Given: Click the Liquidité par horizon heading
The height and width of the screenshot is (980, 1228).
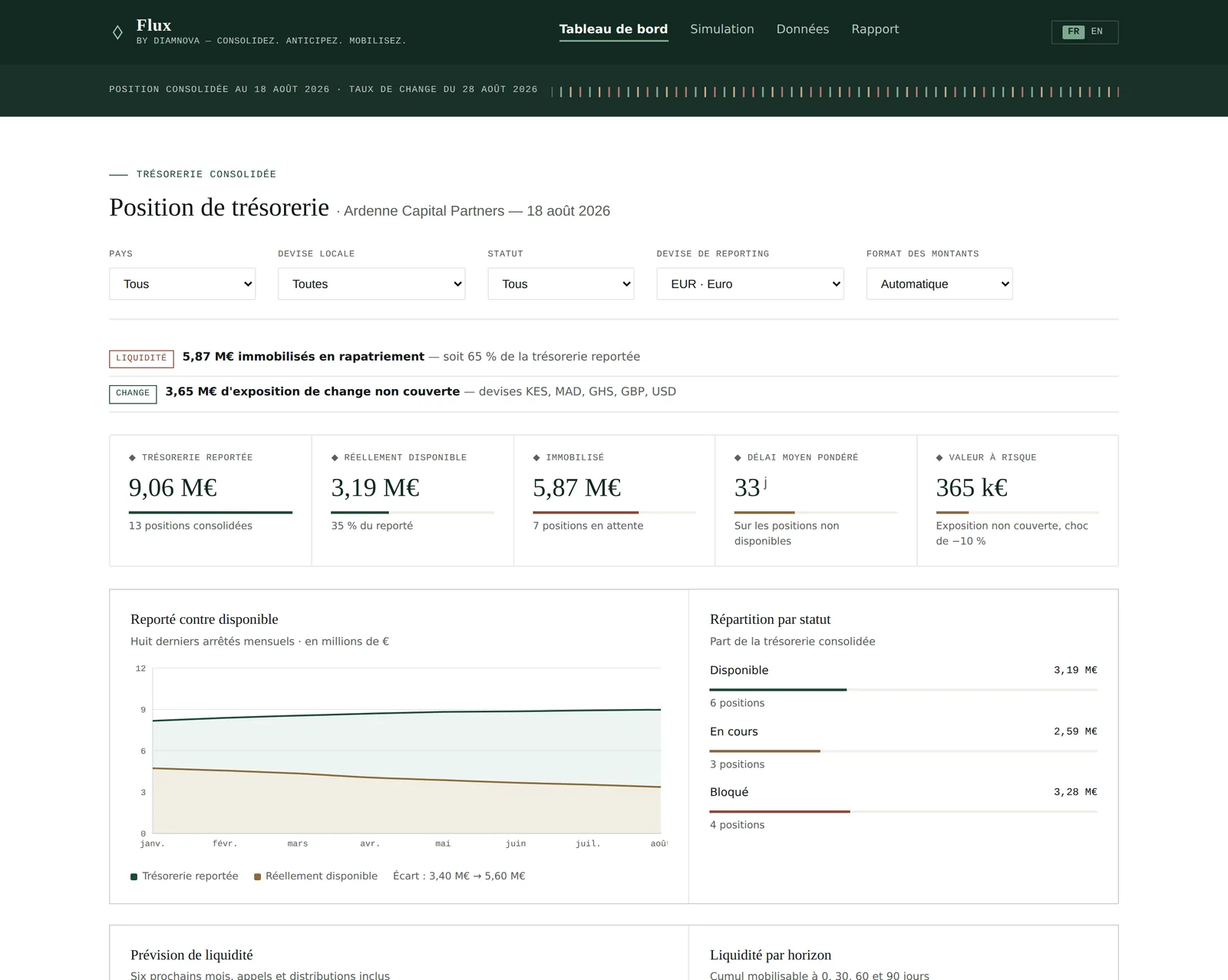Looking at the screenshot, I should click(x=771, y=955).
